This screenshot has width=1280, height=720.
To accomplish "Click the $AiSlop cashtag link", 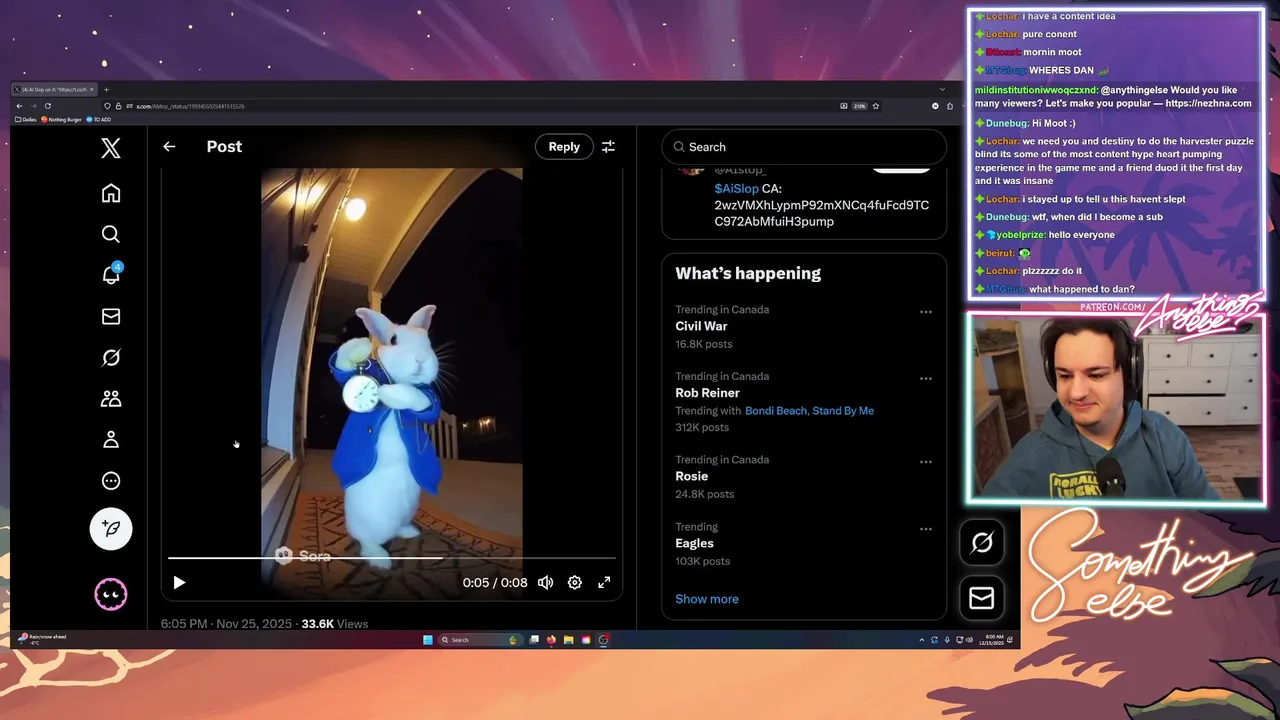I will pos(736,189).
